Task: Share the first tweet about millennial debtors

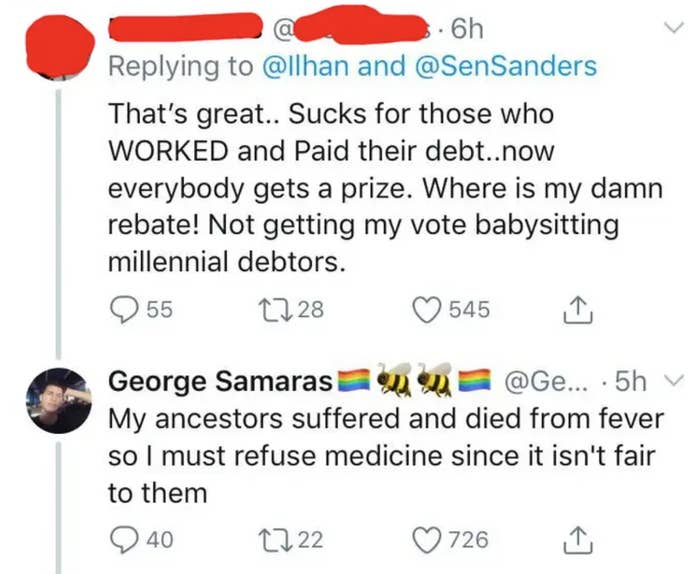Action: tap(577, 310)
